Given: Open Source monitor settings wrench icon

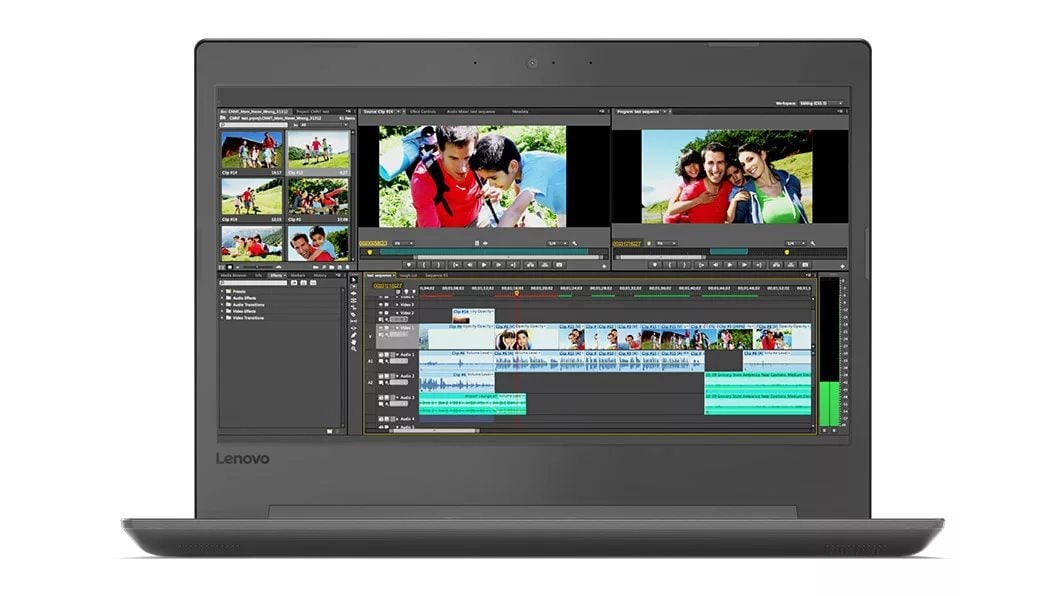Looking at the screenshot, I should (576, 243).
